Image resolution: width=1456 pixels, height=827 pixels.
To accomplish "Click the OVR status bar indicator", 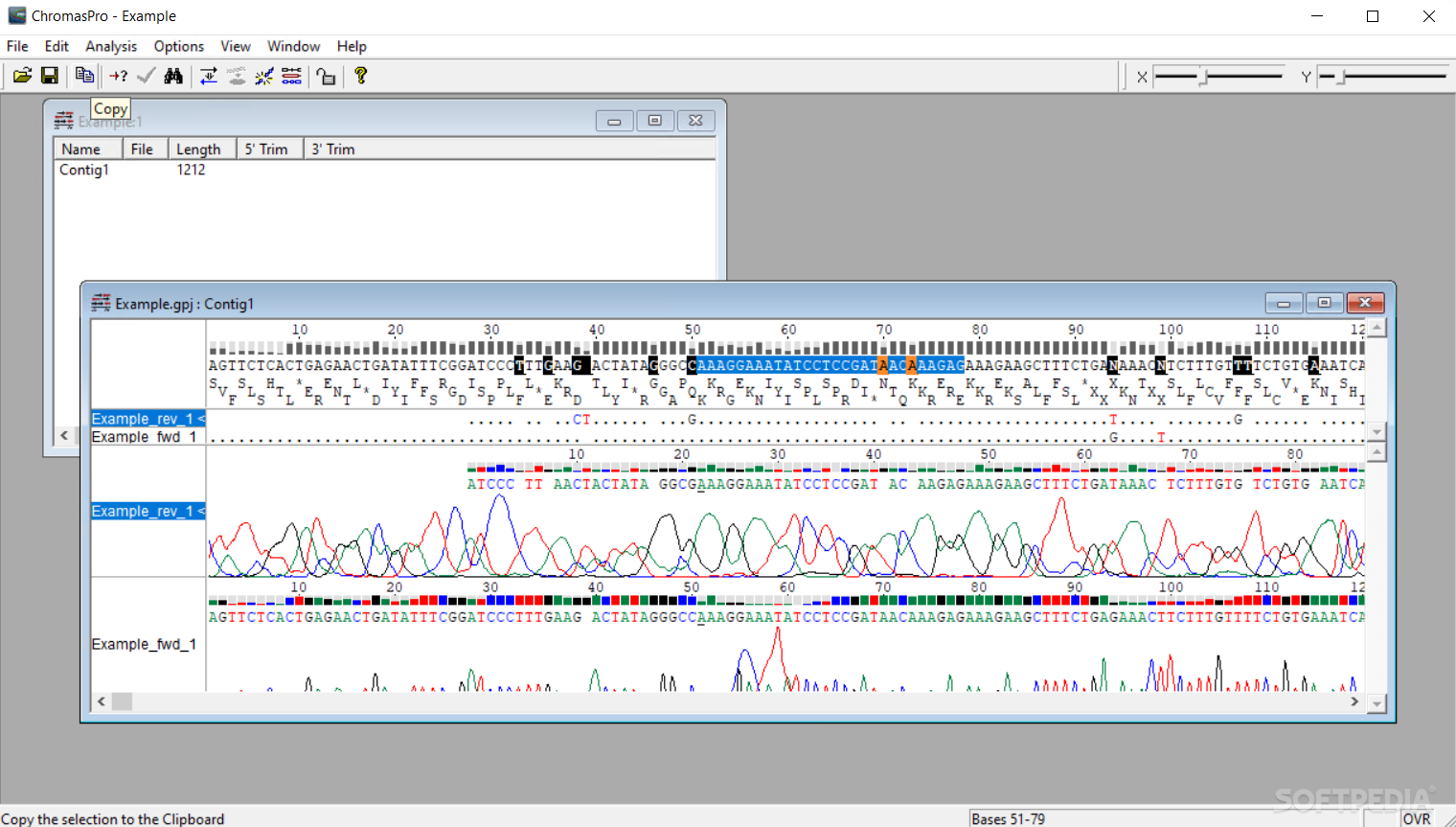I will click(1417, 818).
